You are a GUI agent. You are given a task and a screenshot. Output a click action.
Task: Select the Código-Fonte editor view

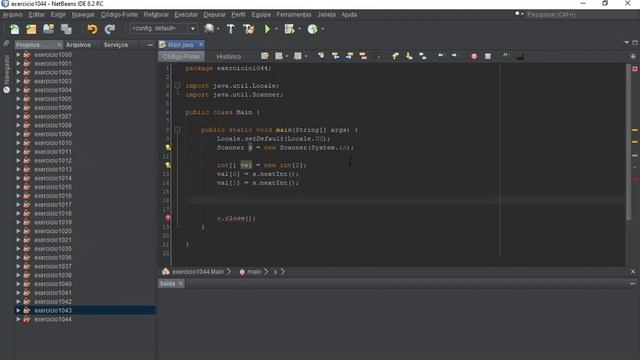coord(181,57)
